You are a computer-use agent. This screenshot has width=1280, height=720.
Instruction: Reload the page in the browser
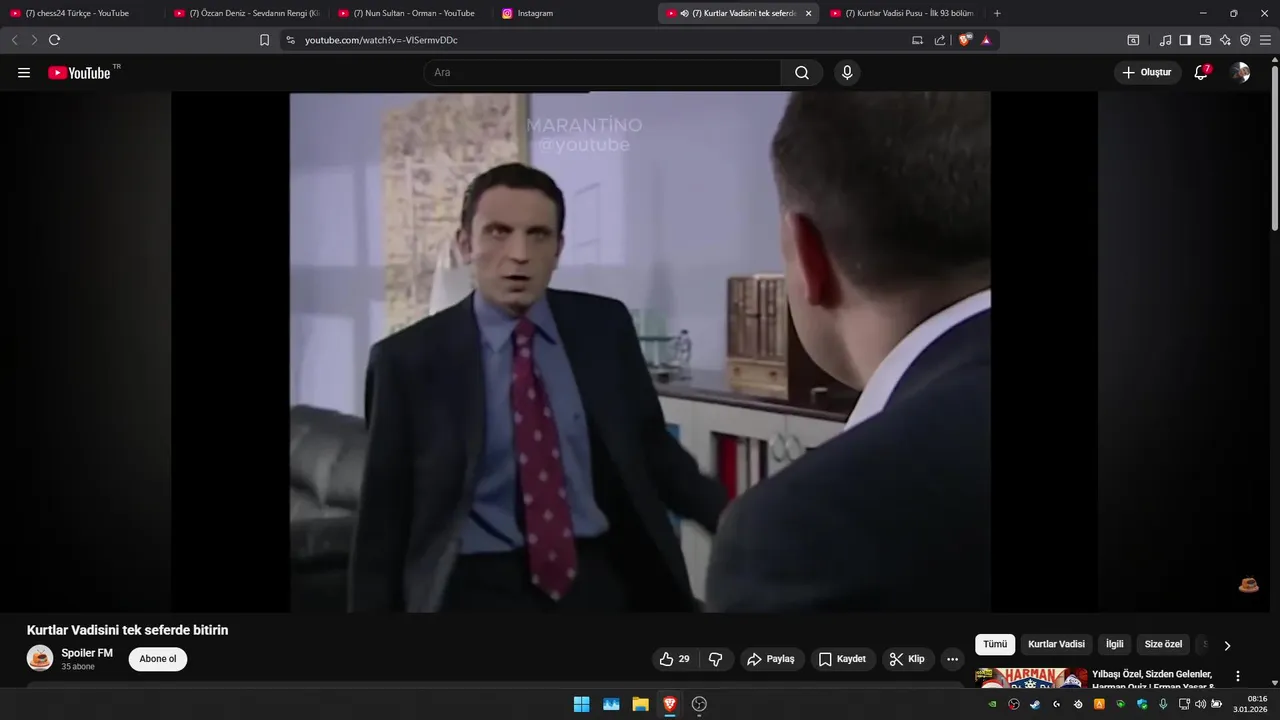pos(54,40)
